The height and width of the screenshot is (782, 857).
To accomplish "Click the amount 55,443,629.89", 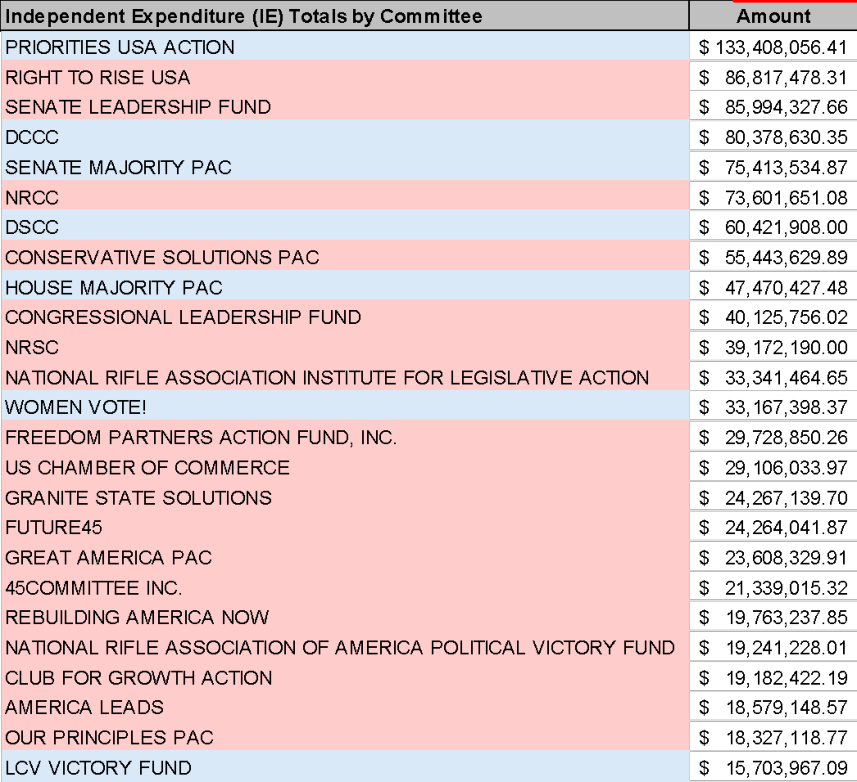I will click(x=773, y=257).
